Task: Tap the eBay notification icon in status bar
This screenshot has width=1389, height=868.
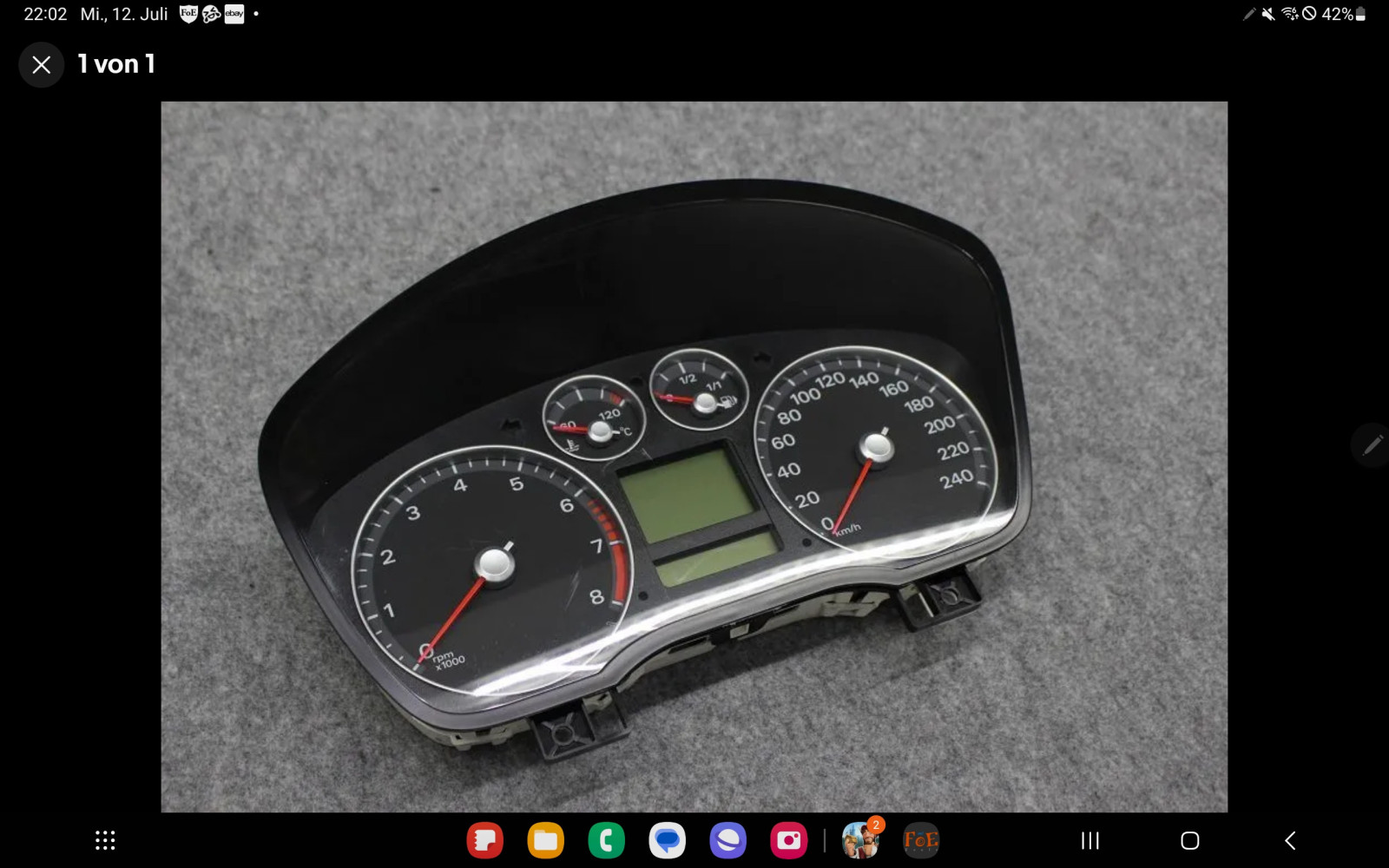Action: click(234, 14)
